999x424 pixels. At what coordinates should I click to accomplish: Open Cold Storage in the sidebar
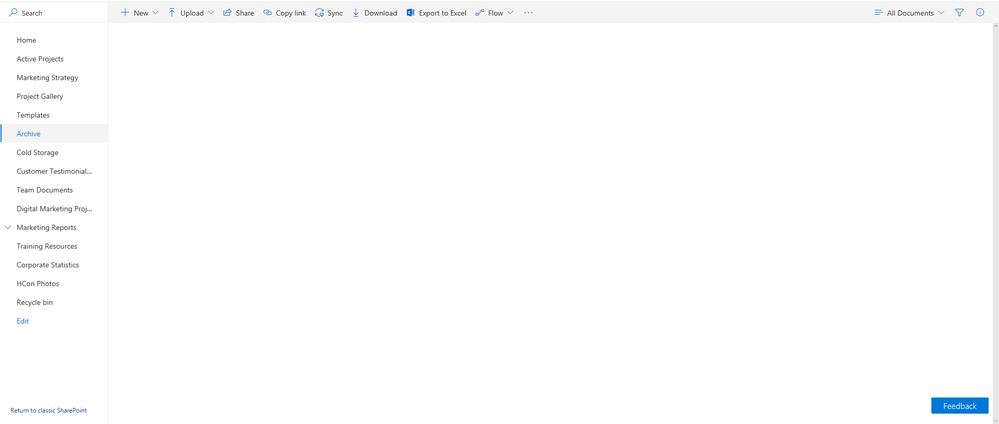[38, 152]
